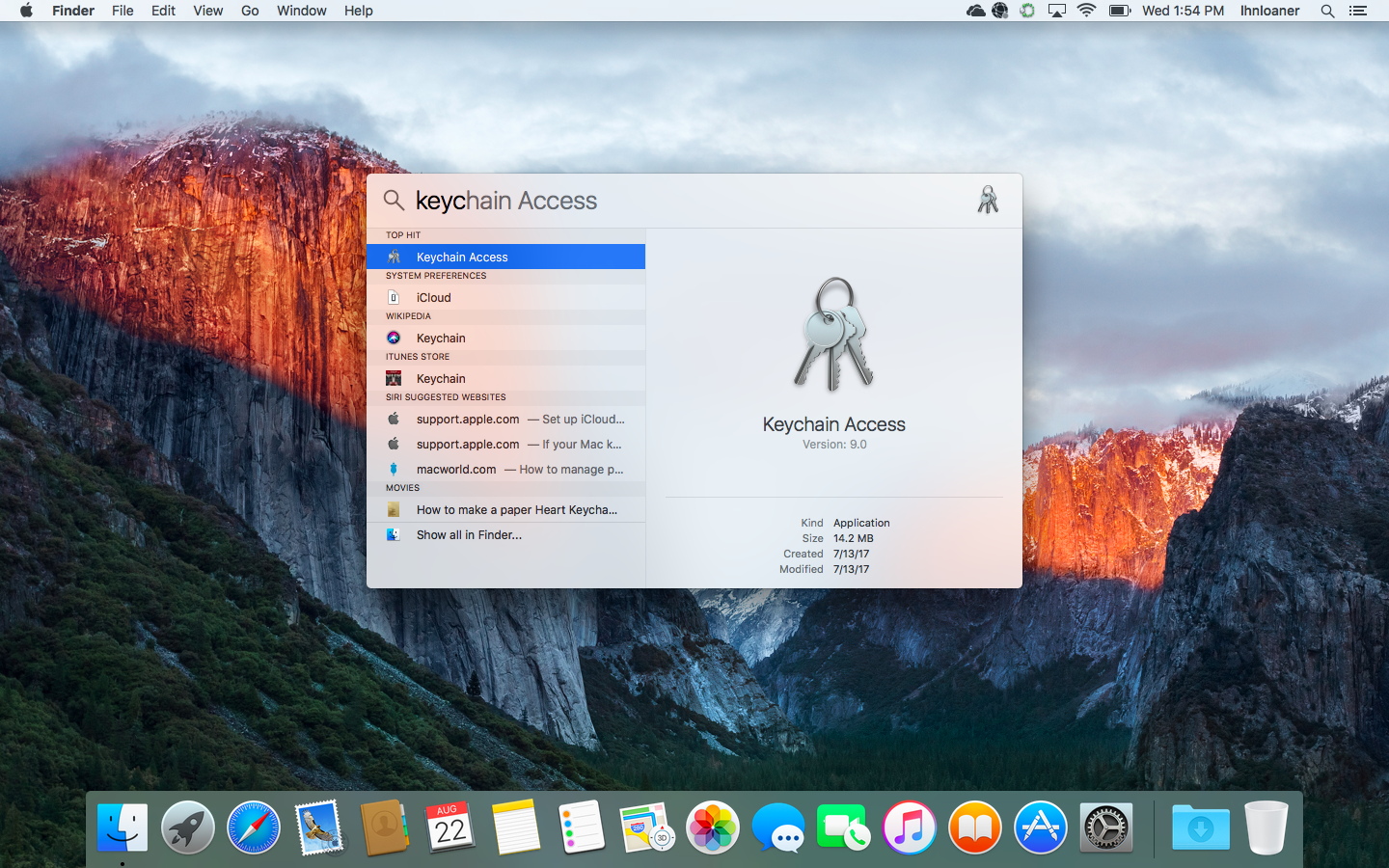1389x868 pixels.
Task: Click the lhnloaner user name menu
Action: (1269, 11)
